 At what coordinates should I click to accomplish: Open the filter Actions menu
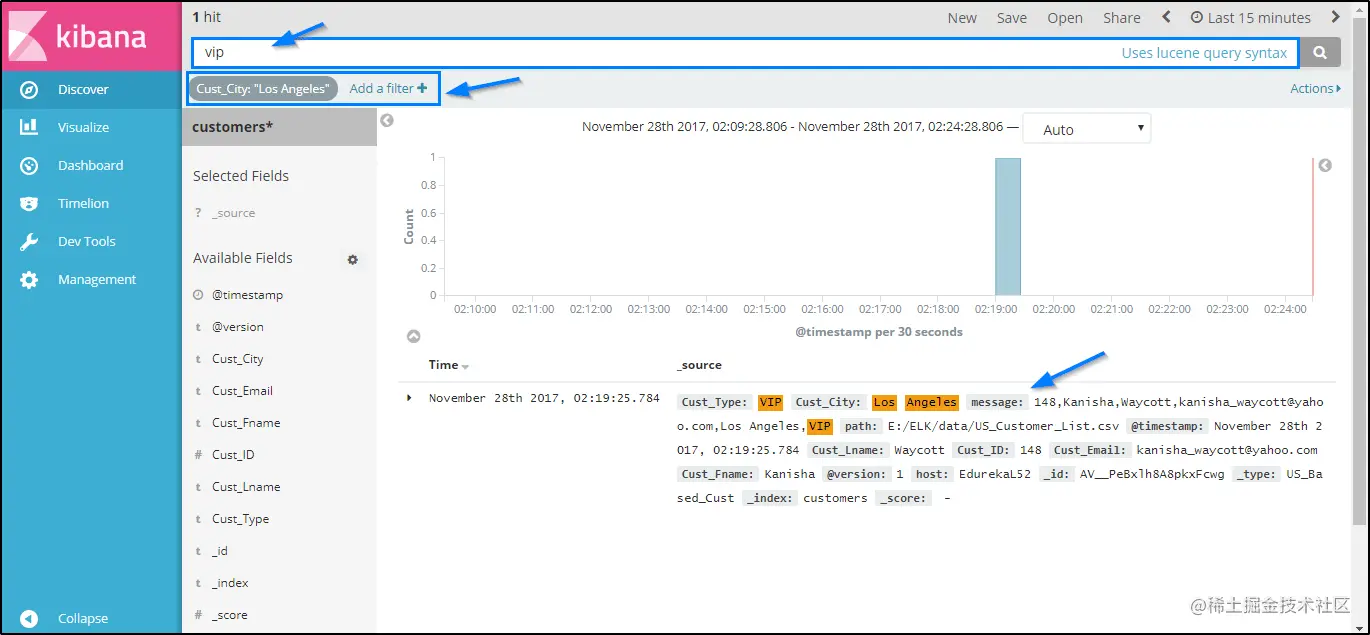point(1314,89)
